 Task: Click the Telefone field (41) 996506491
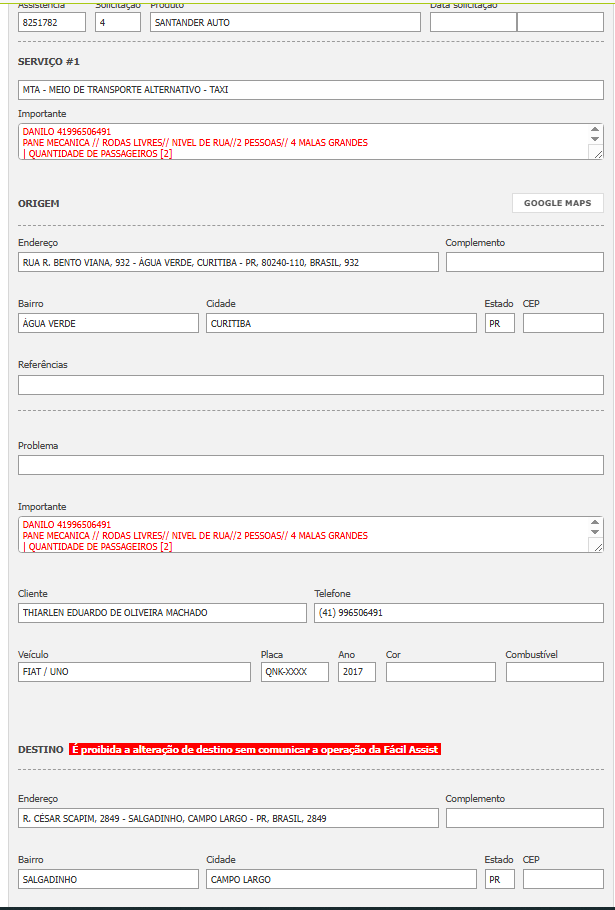point(459,613)
